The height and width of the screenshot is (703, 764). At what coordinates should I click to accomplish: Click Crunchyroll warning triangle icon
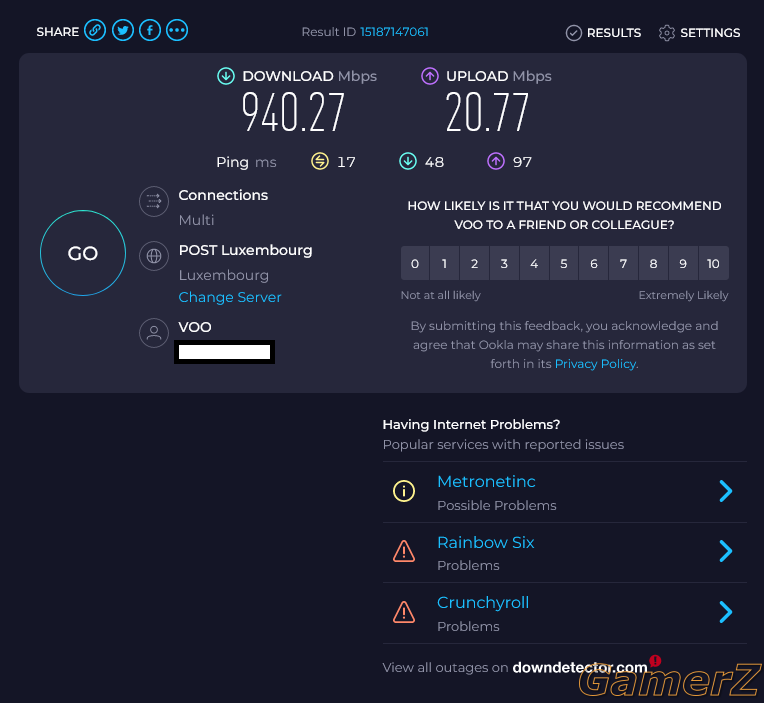coord(404,612)
